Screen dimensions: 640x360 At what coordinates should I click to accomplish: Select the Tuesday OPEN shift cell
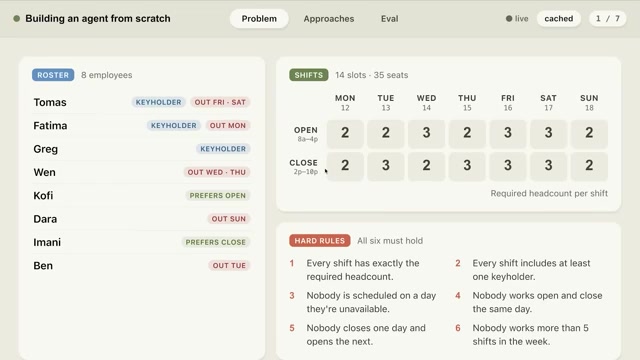(386, 134)
